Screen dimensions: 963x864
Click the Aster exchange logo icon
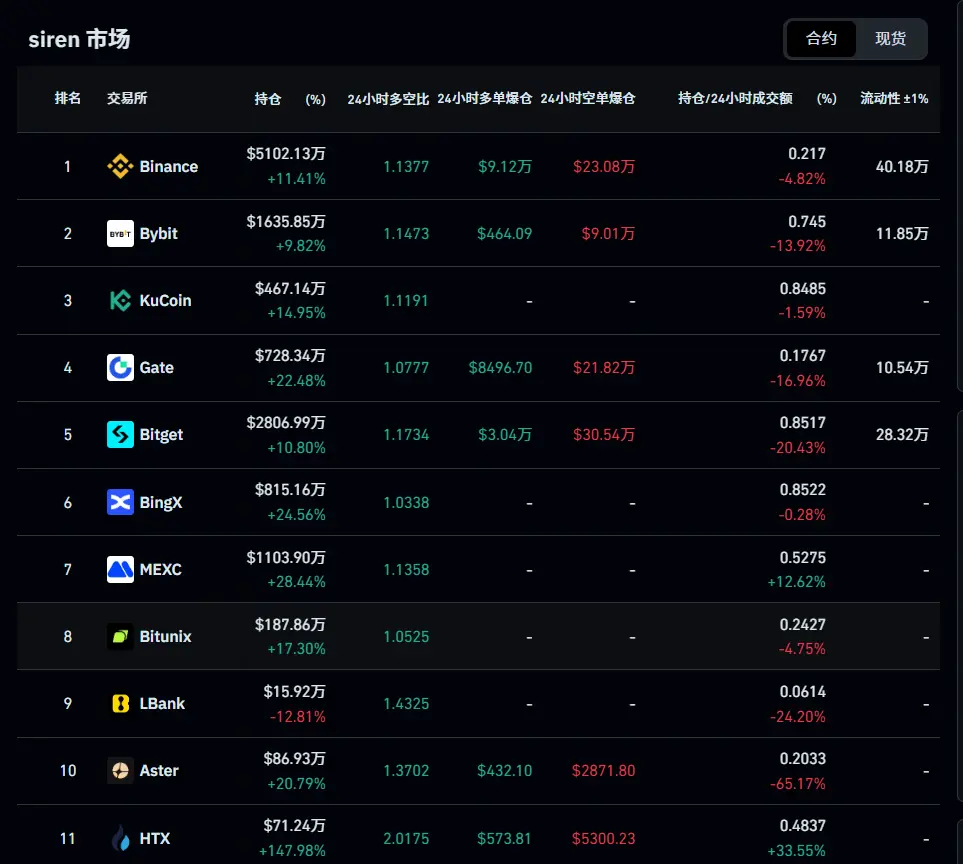(x=120, y=770)
